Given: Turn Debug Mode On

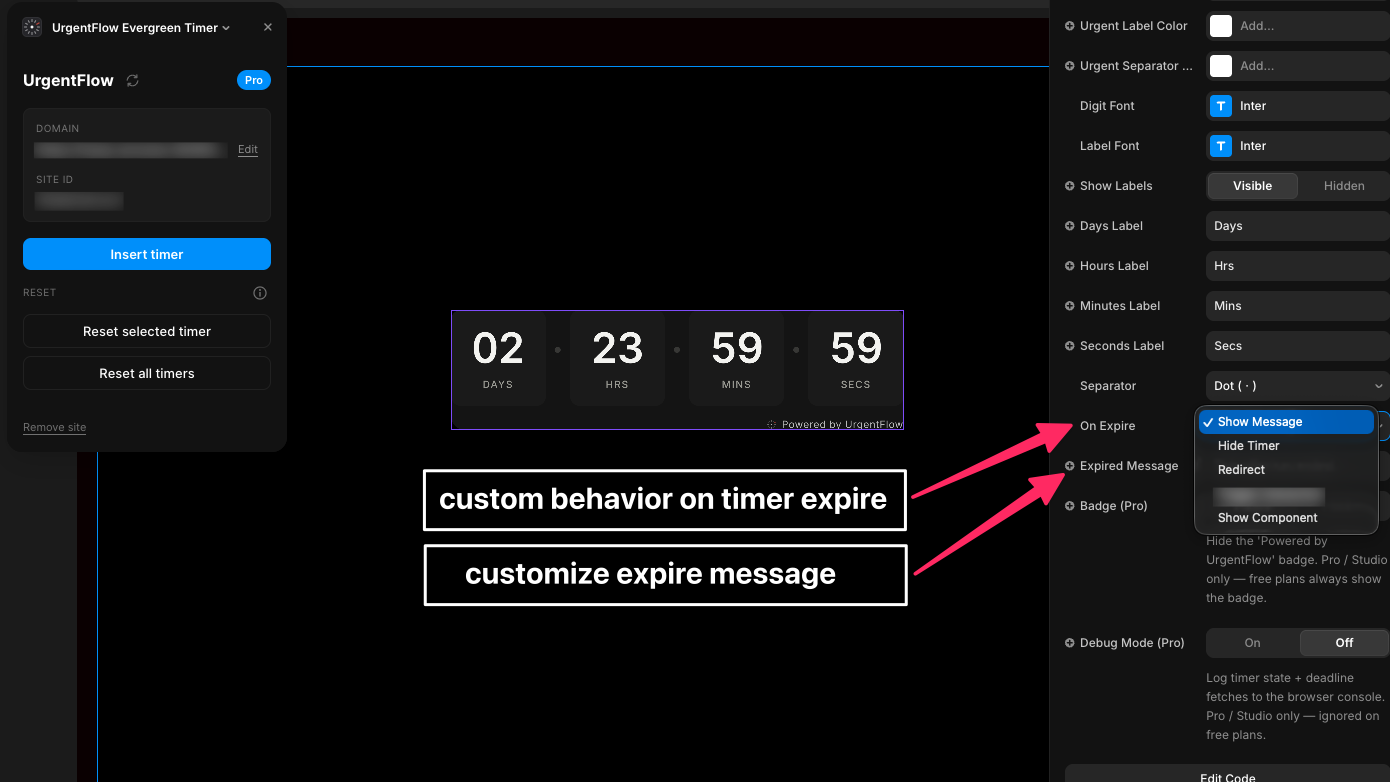Looking at the screenshot, I should pos(1253,643).
